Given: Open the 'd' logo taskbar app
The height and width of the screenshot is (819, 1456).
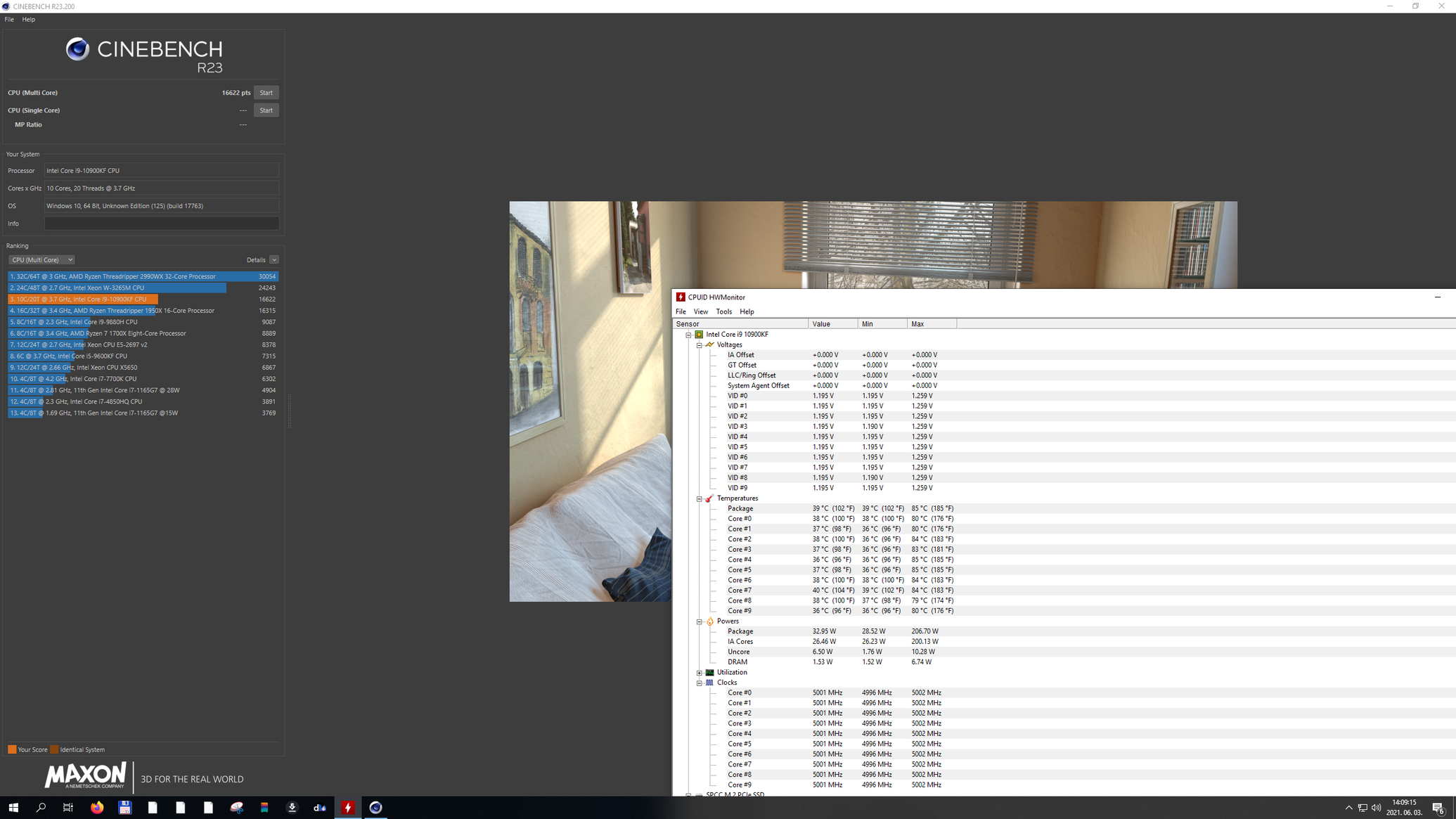Looking at the screenshot, I should pyautogui.click(x=320, y=808).
